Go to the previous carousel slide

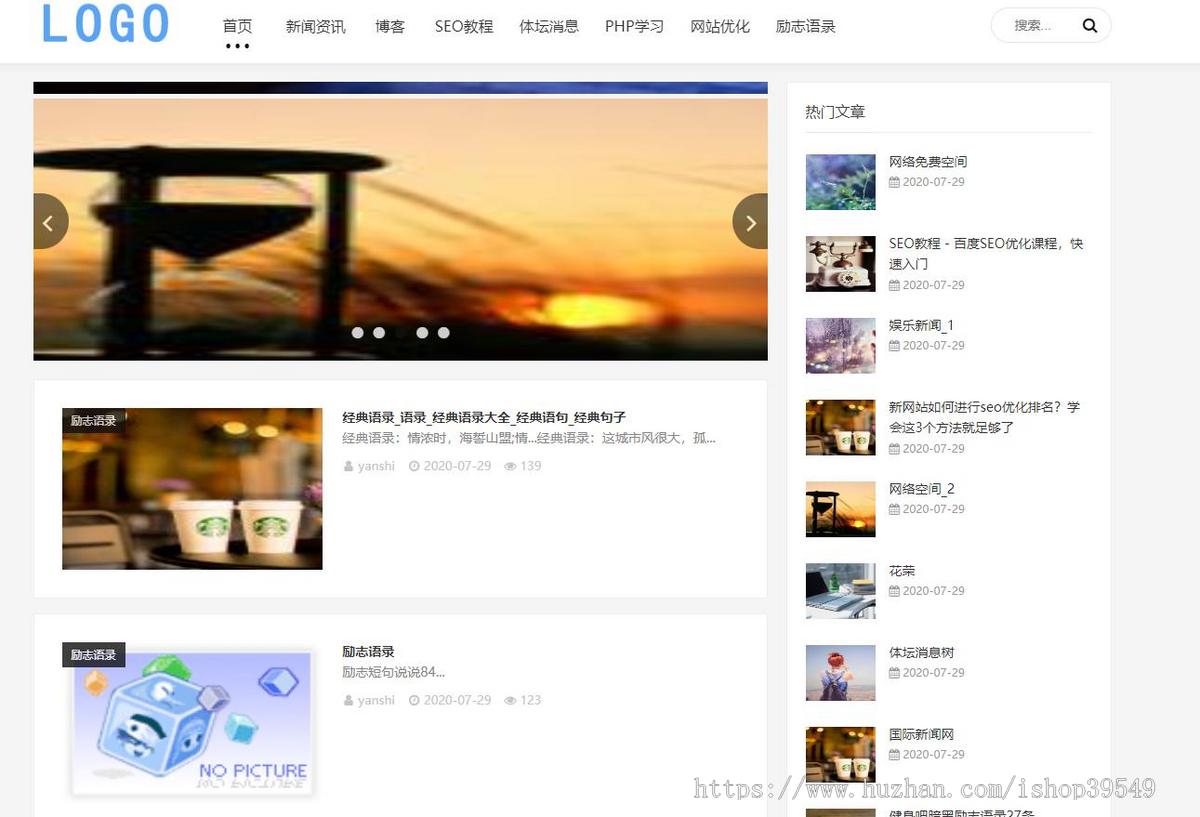click(x=48, y=221)
